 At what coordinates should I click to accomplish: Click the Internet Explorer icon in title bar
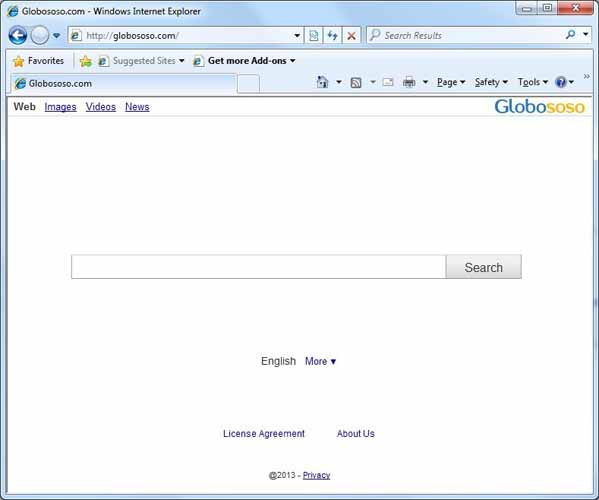[x=12, y=11]
